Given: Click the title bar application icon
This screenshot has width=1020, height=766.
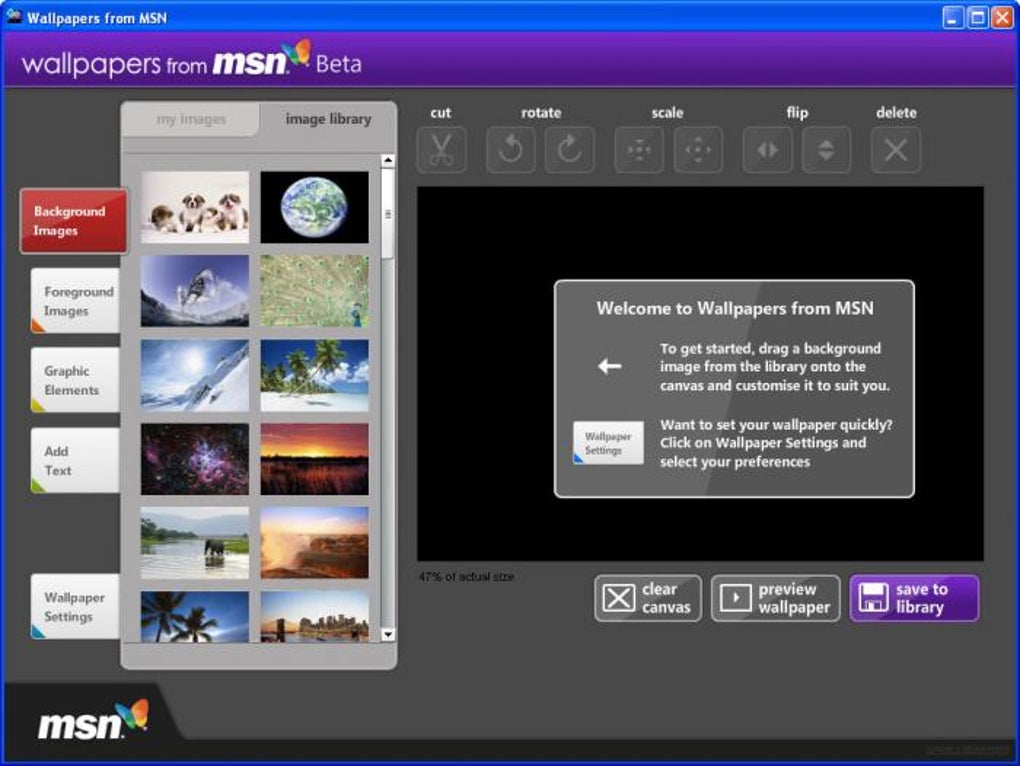Looking at the screenshot, I should pos(14,17).
